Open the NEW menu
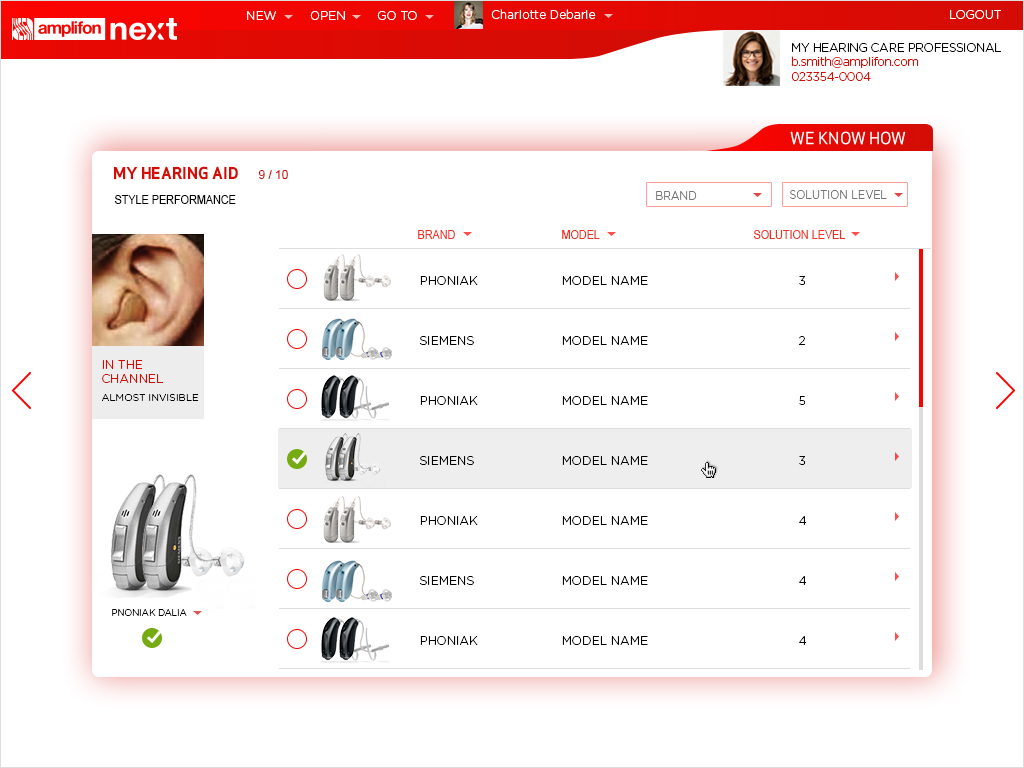 pyautogui.click(x=268, y=16)
